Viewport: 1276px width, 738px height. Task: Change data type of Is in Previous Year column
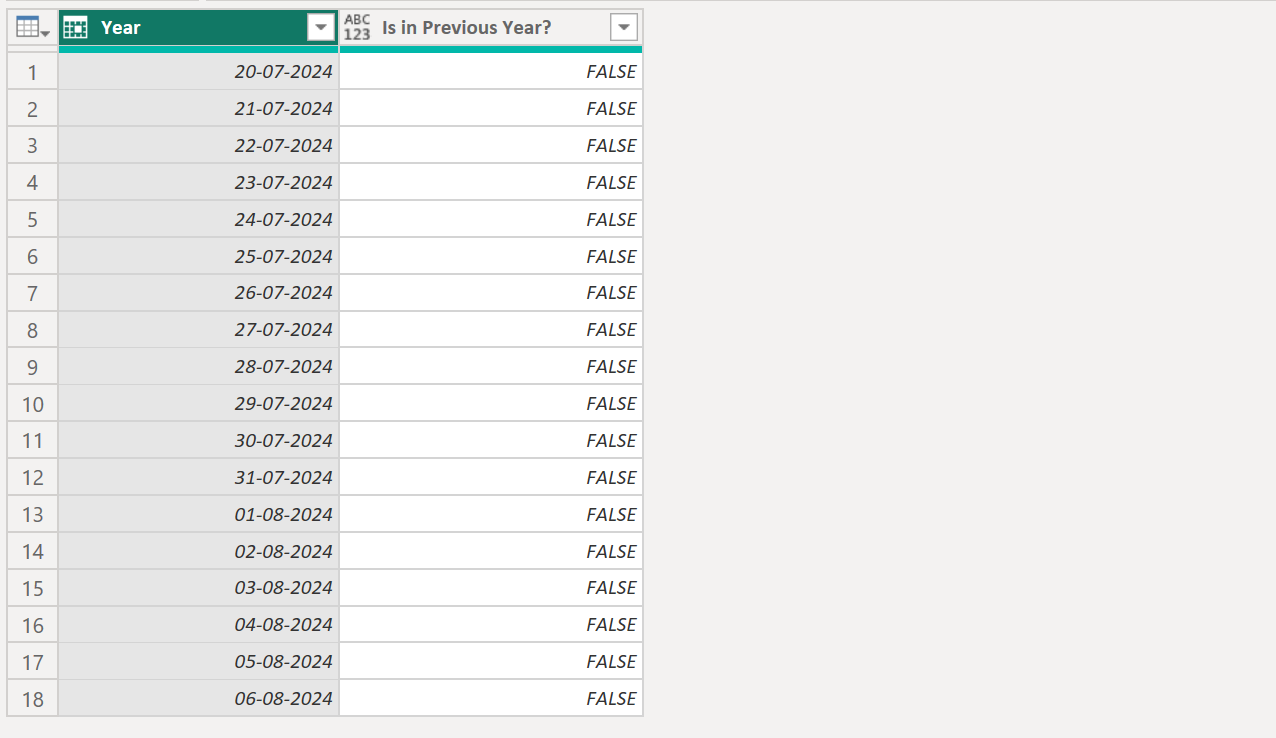(x=357, y=27)
